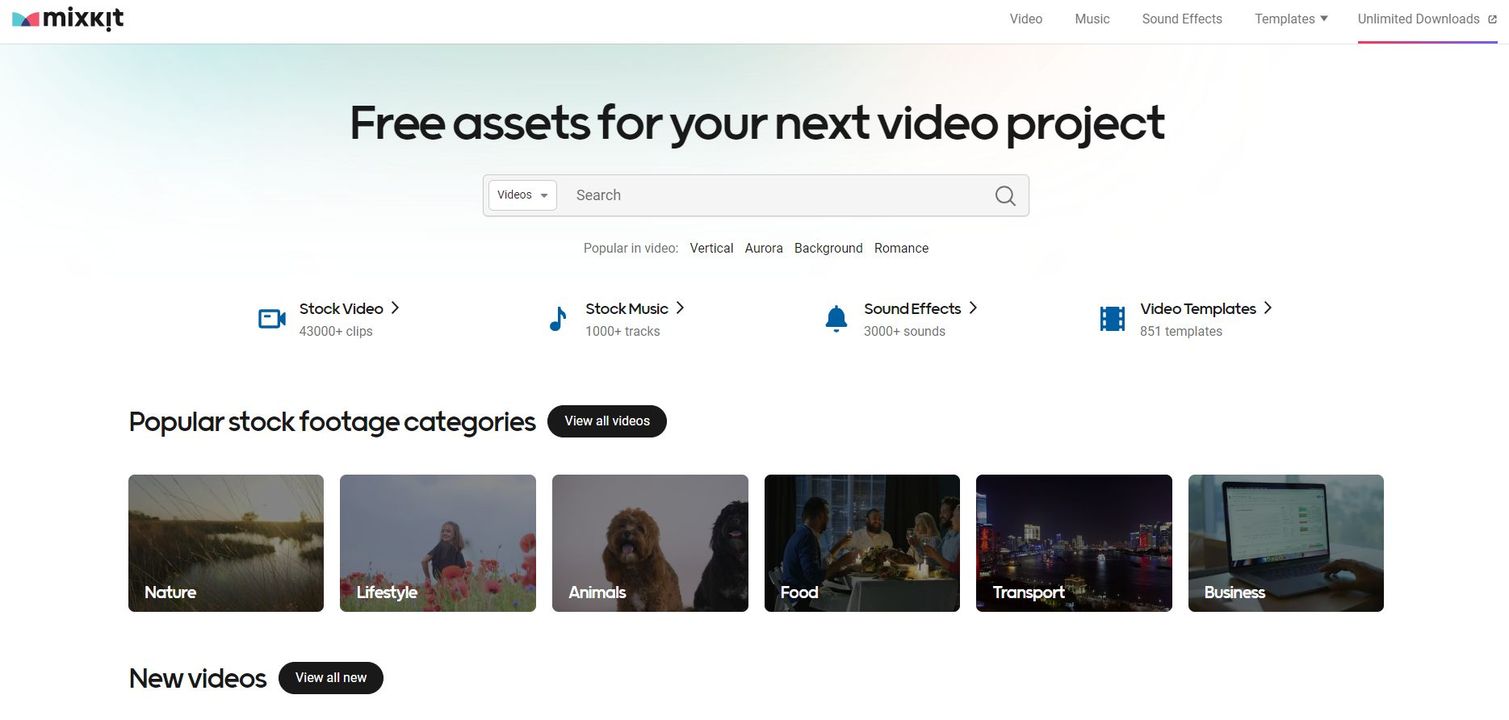The height and width of the screenshot is (720, 1509).
Task: Open the Nature category thumbnail
Action: pyautogui.click(x=226, y=543)
